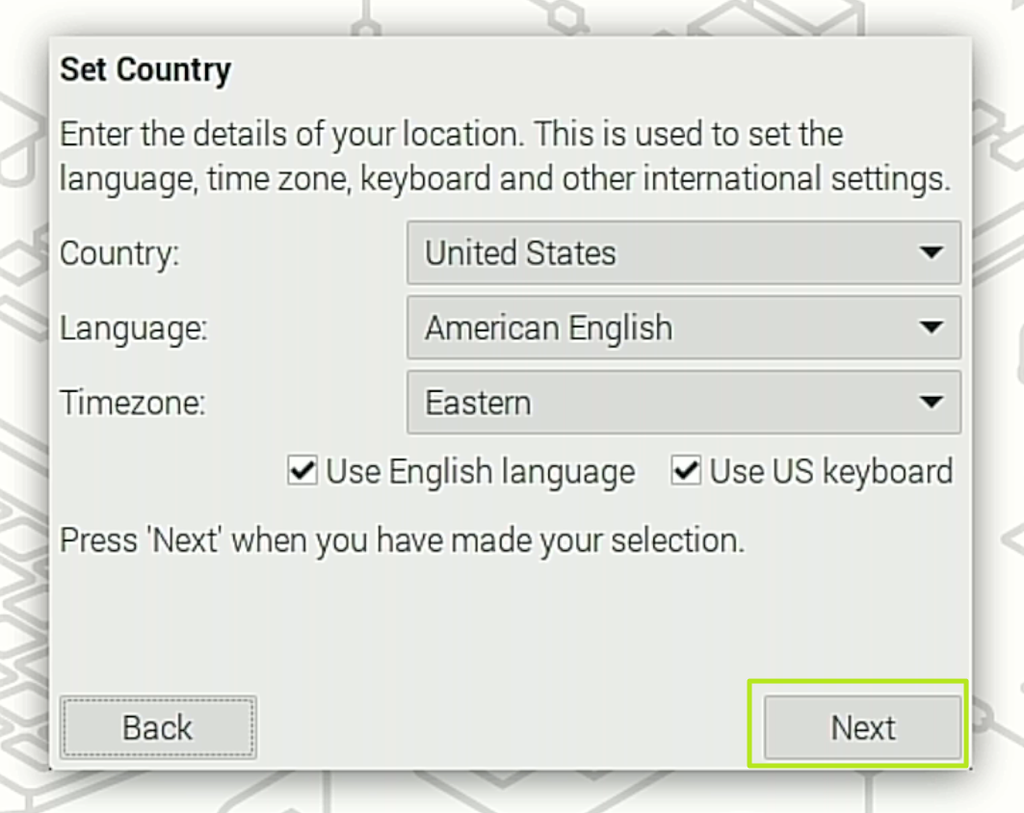Click the 'Use US keyboard' label text

830,472
